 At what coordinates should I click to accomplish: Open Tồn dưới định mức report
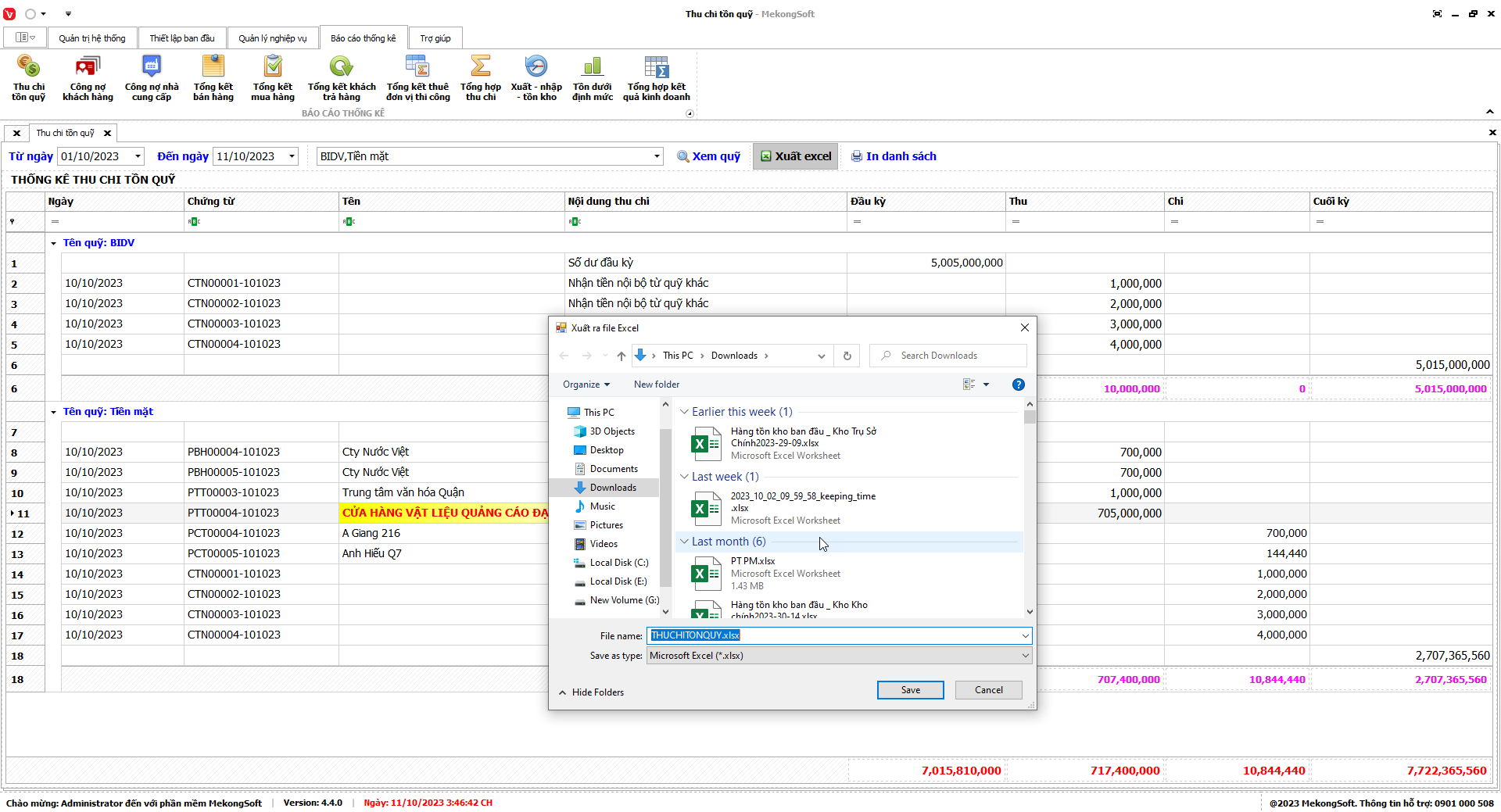pyautogui.click(x=592, y=77)
